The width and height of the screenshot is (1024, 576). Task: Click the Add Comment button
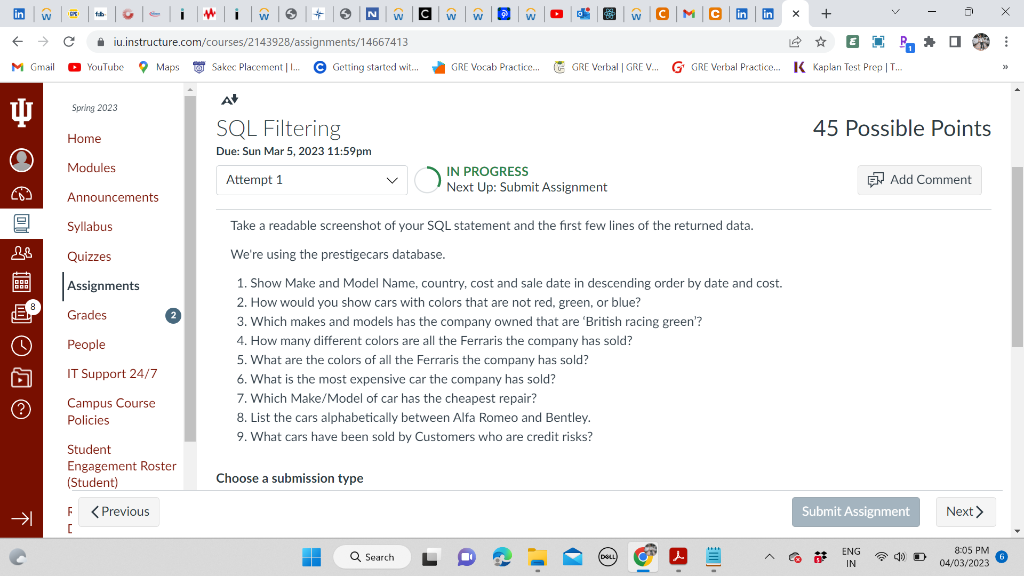pyautogui.click(x=918, y=180)
